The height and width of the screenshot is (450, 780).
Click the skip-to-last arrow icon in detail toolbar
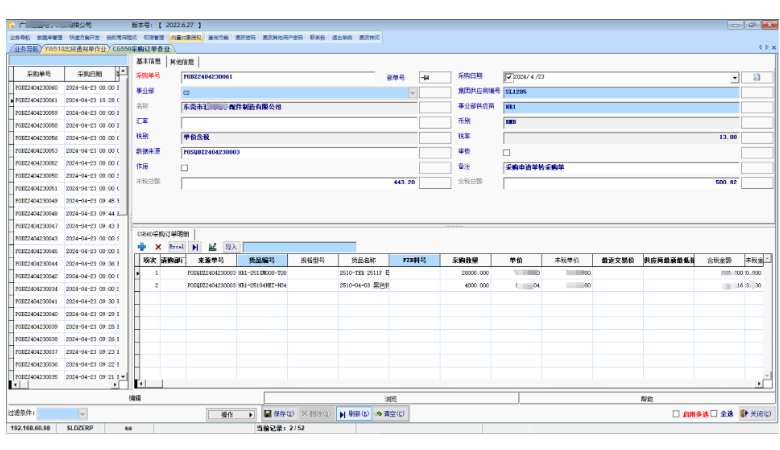click(x=195, y=247)
